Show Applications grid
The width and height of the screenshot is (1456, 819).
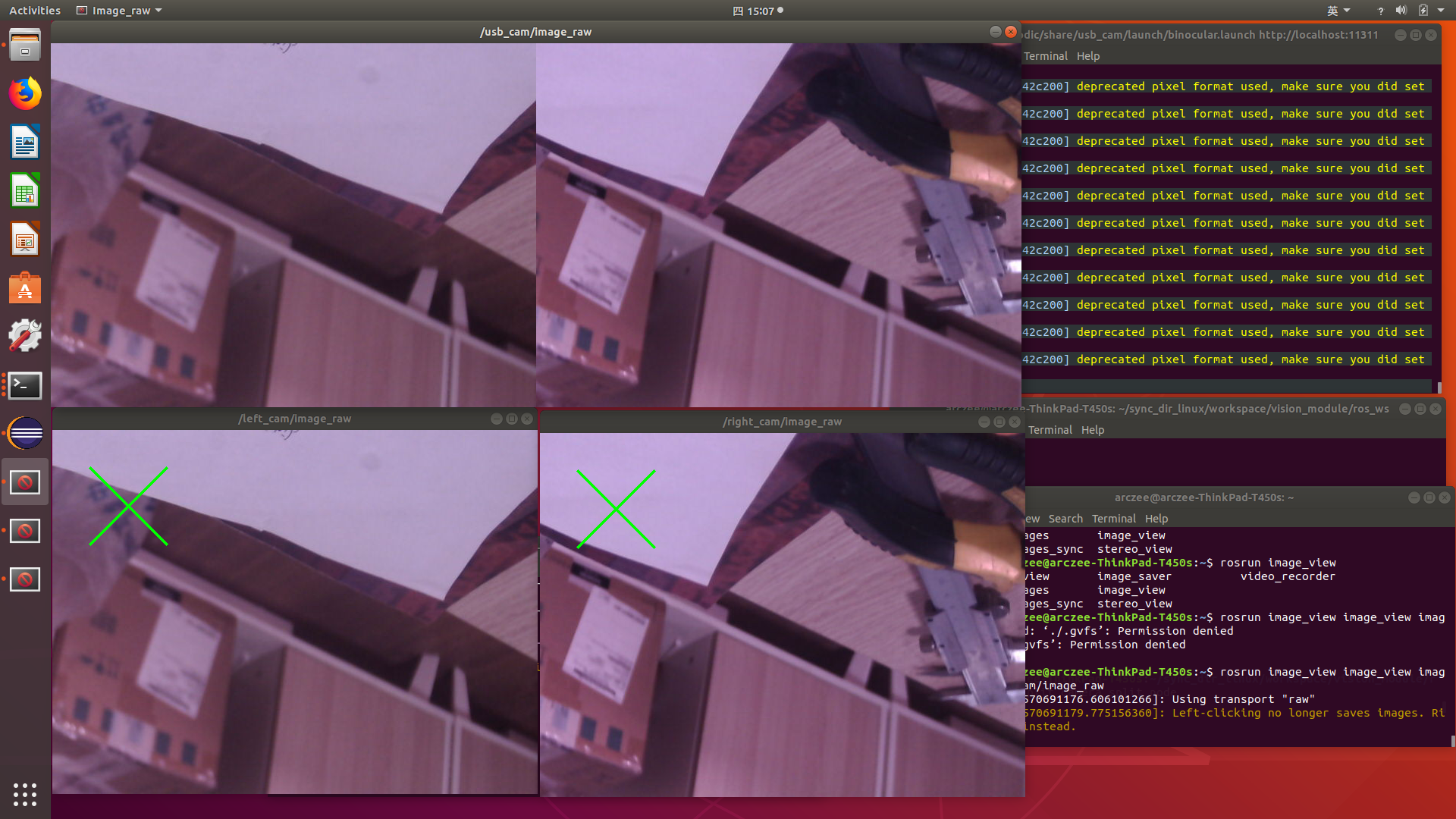point(25,794)
